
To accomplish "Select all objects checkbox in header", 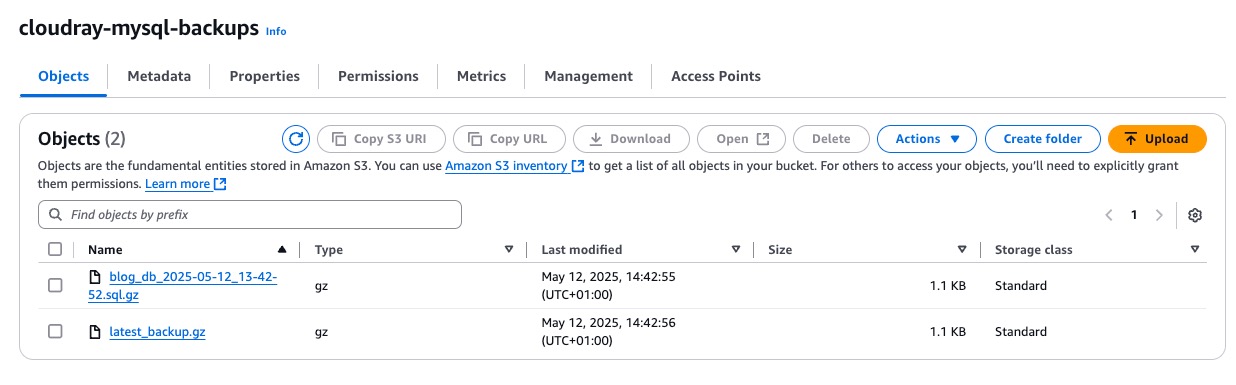I will (55, 250).
